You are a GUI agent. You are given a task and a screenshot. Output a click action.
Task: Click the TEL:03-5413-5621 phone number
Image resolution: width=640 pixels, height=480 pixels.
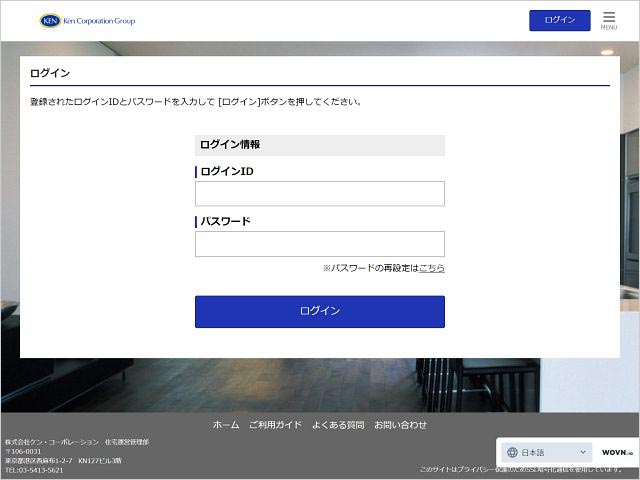34,470
